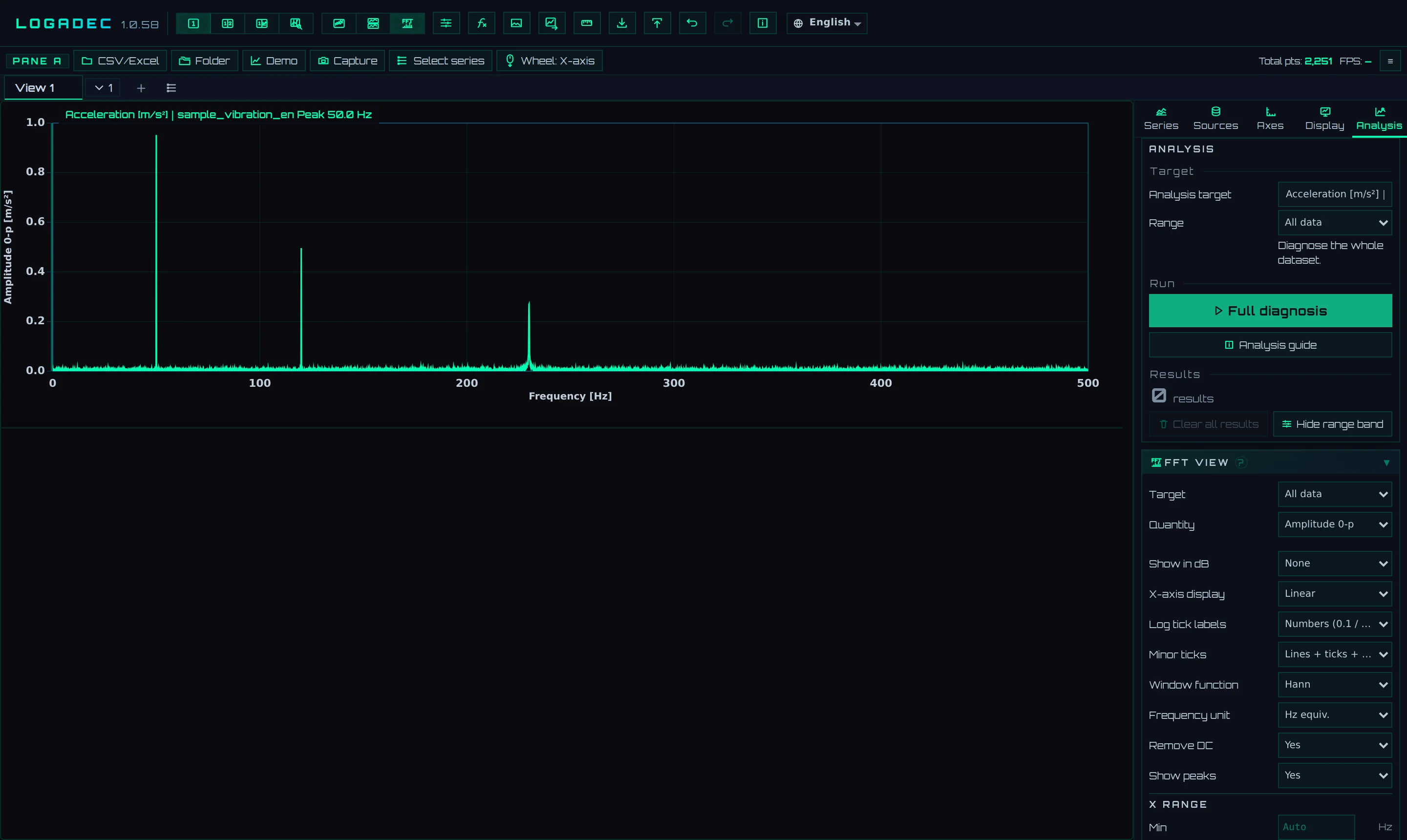Open the English language dropdown

[827, 23]
